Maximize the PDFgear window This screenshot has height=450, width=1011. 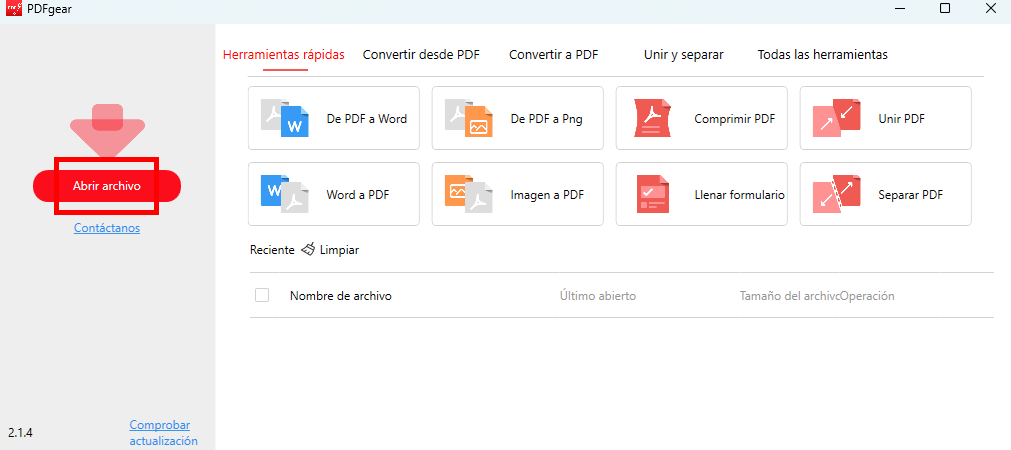(x=945, y=8)
